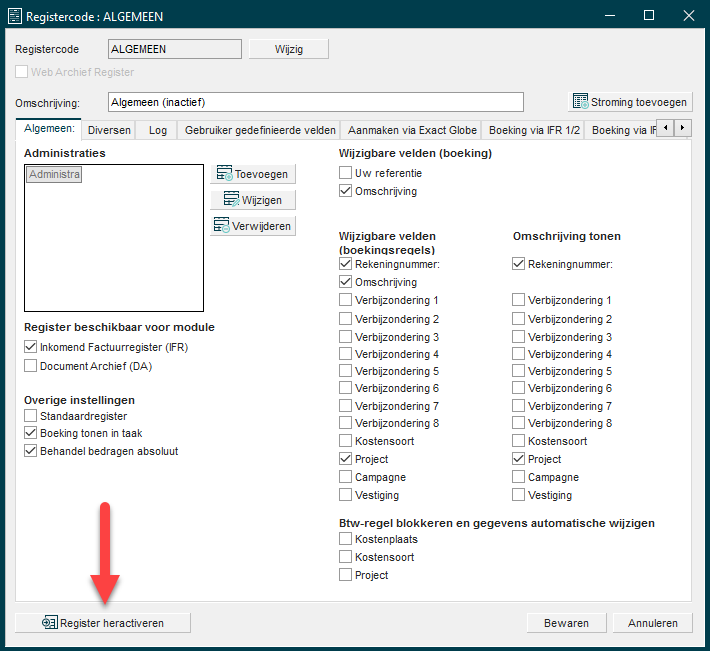Check Campagne under boekingsregels
The image size is (710, 651).
(345, 477)
